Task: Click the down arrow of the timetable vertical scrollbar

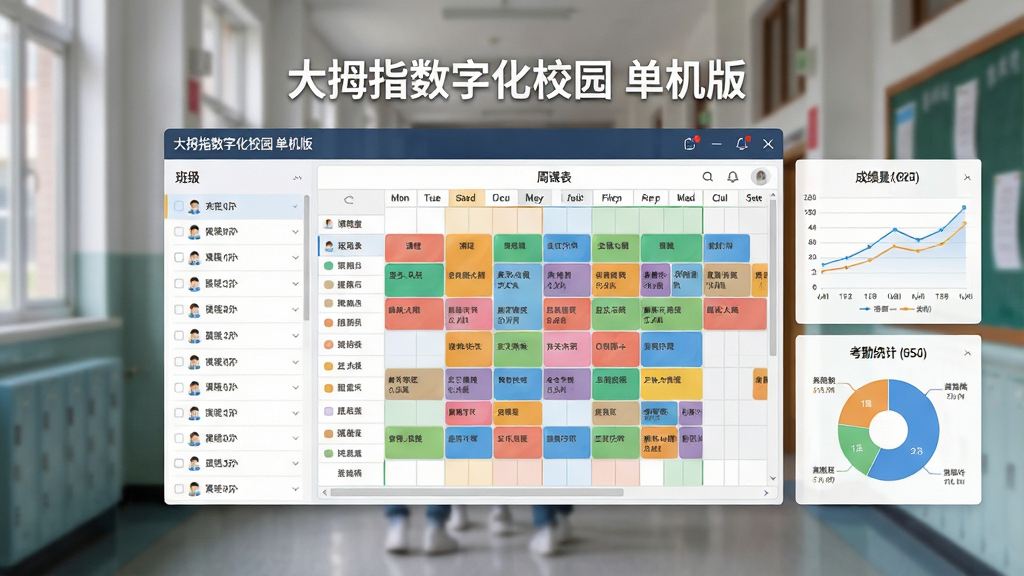Action: point(773,479)
